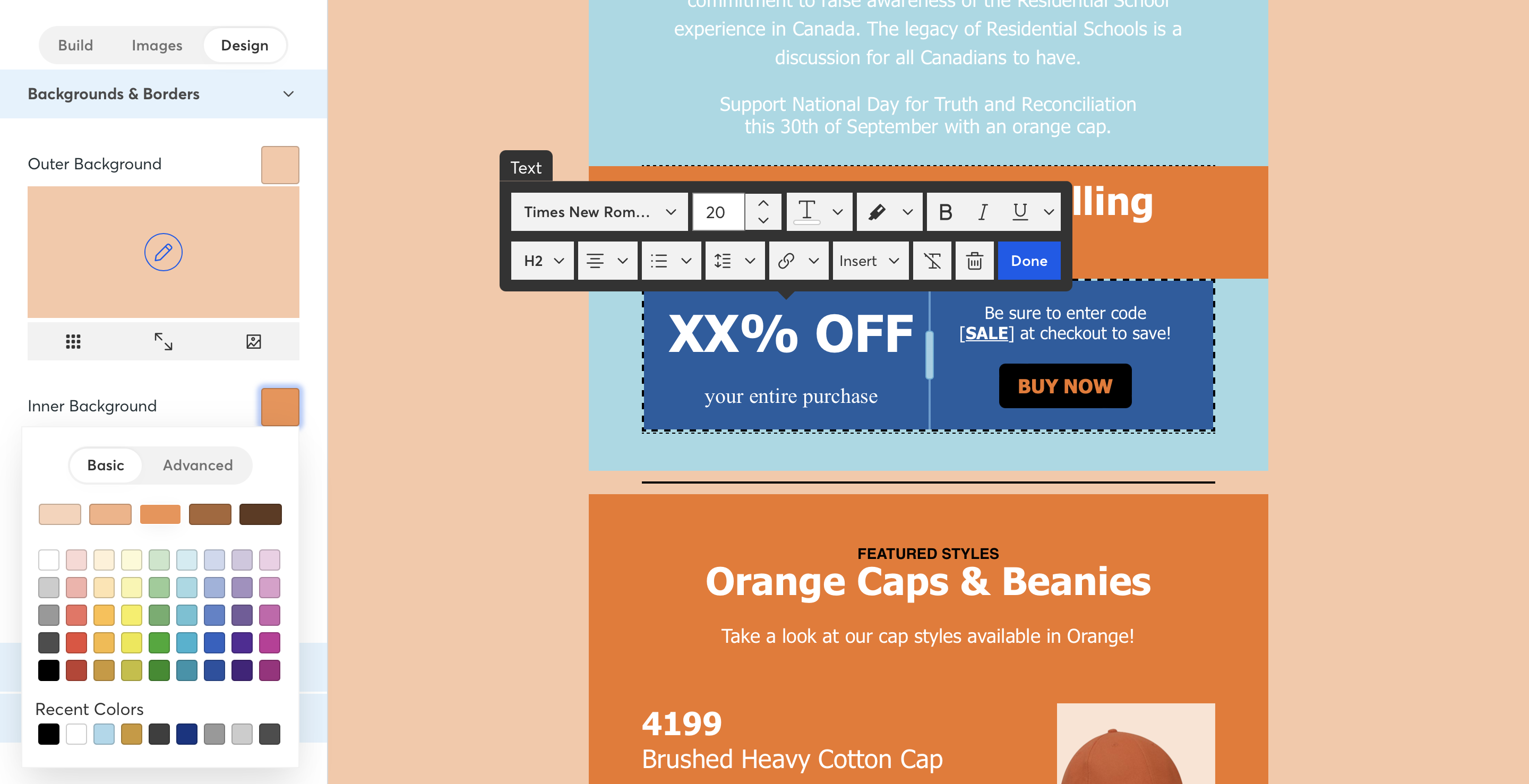The height and width of the screenshot is (784, 1529).
Task: Switch to the Build tab
Action: [75, 45]
